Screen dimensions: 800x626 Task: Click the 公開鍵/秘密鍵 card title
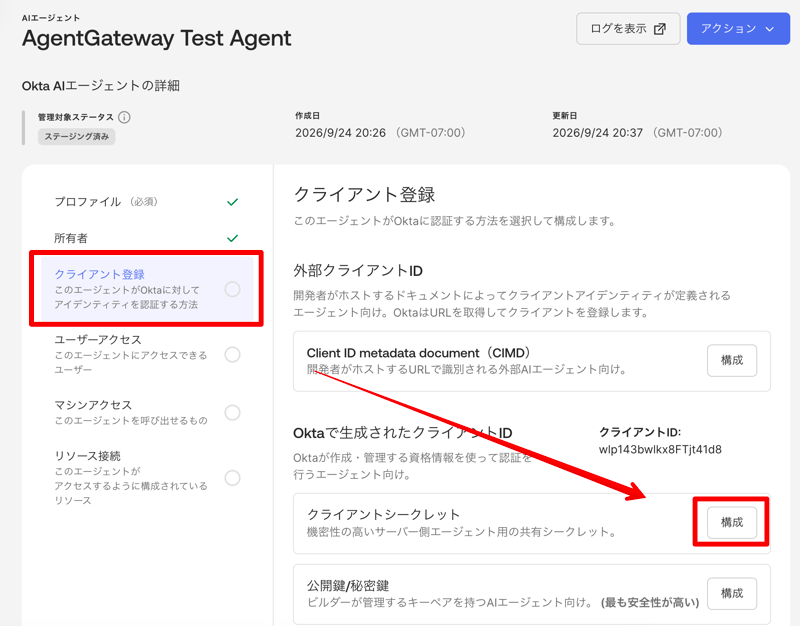pos(348,586)
